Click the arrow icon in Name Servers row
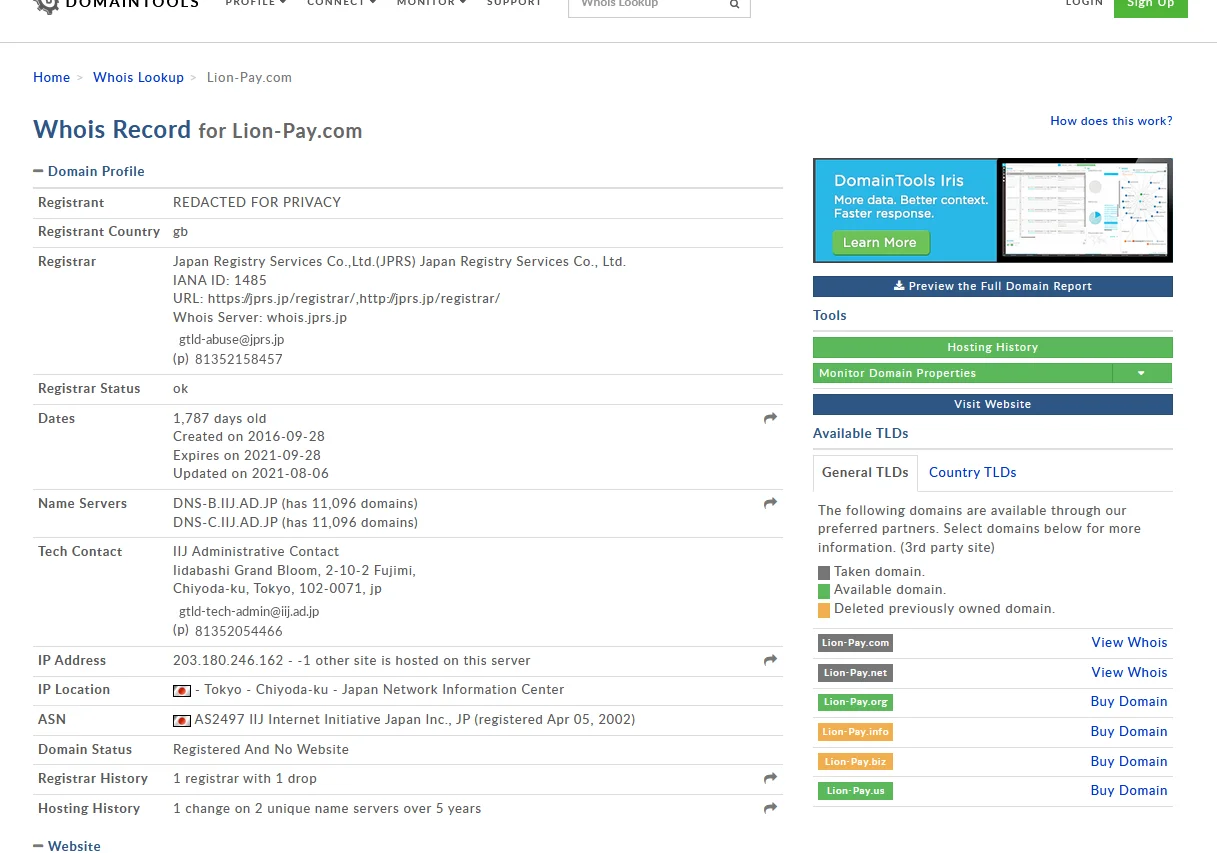Image resolution: width=1217 pixels, height=853 pixels. (x=770, y=503)
